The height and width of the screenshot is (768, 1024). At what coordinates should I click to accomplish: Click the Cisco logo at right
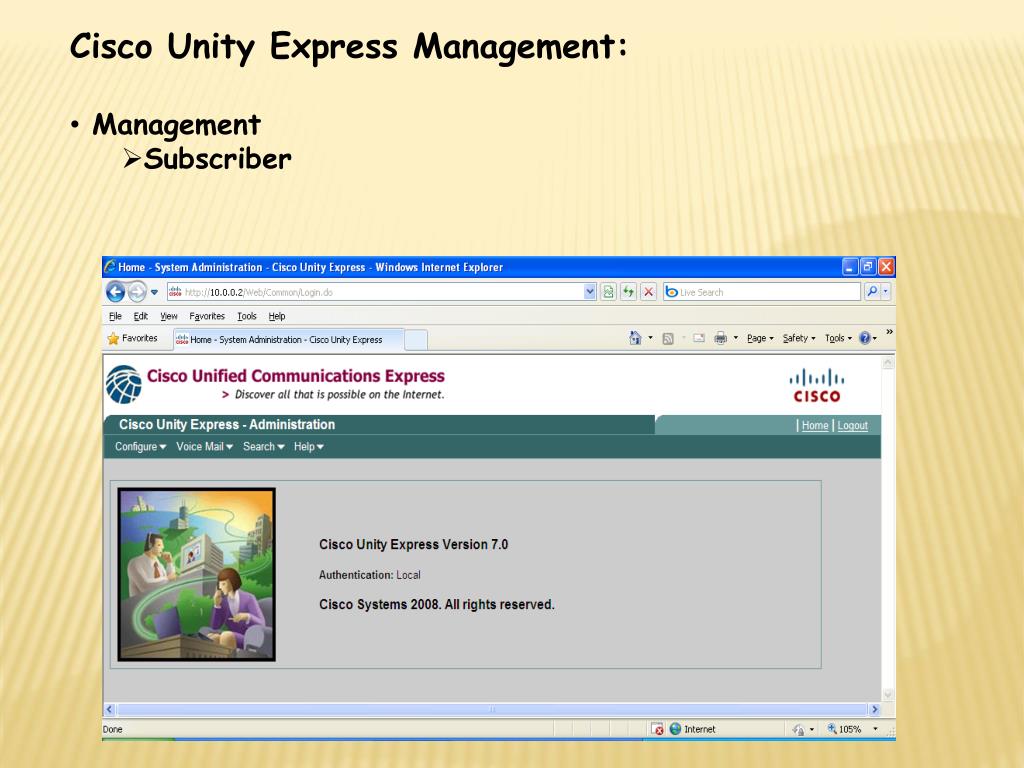[x=816, y=385]
